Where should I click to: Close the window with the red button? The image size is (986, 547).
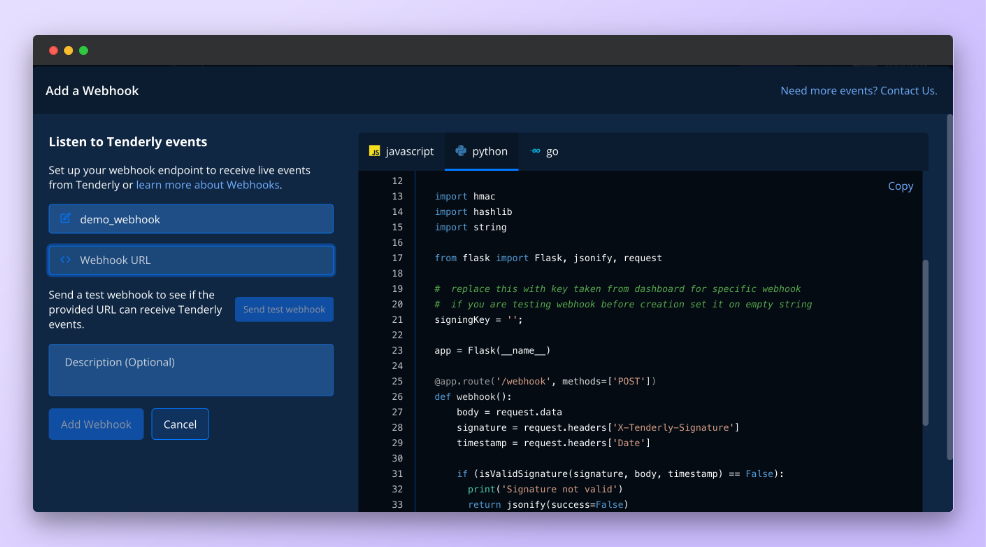[54, 50]
